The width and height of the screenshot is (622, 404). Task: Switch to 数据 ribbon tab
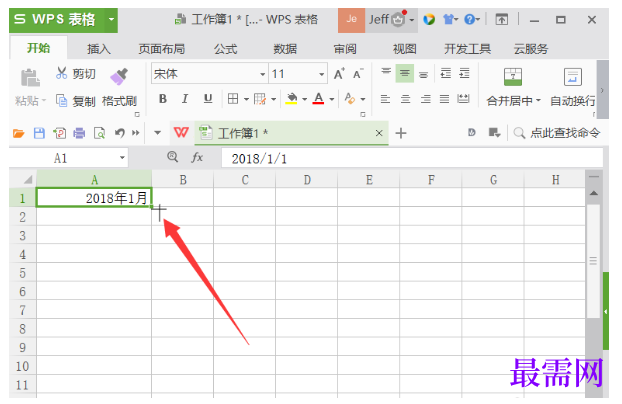285,49
